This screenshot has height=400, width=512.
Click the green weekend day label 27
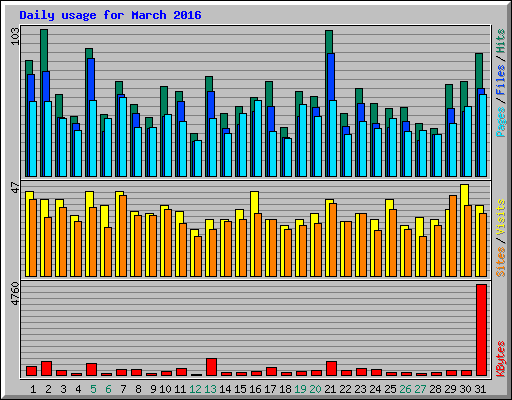420,389
